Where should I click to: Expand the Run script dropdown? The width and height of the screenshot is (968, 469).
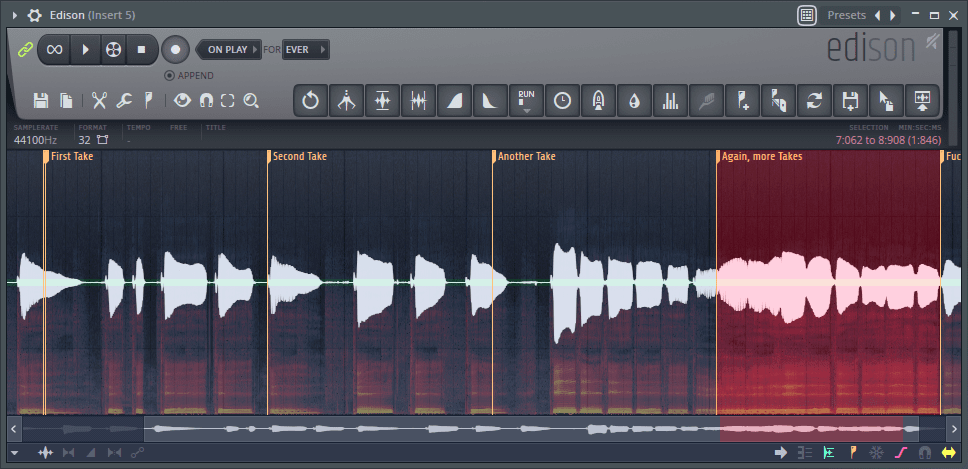tap(527, 100)
